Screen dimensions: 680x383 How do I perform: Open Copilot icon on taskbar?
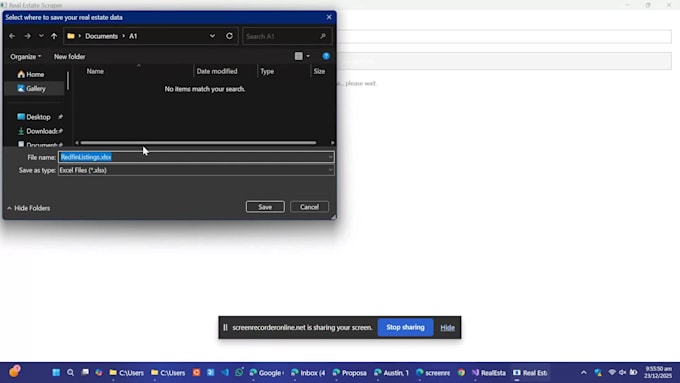tap(99, 373)
